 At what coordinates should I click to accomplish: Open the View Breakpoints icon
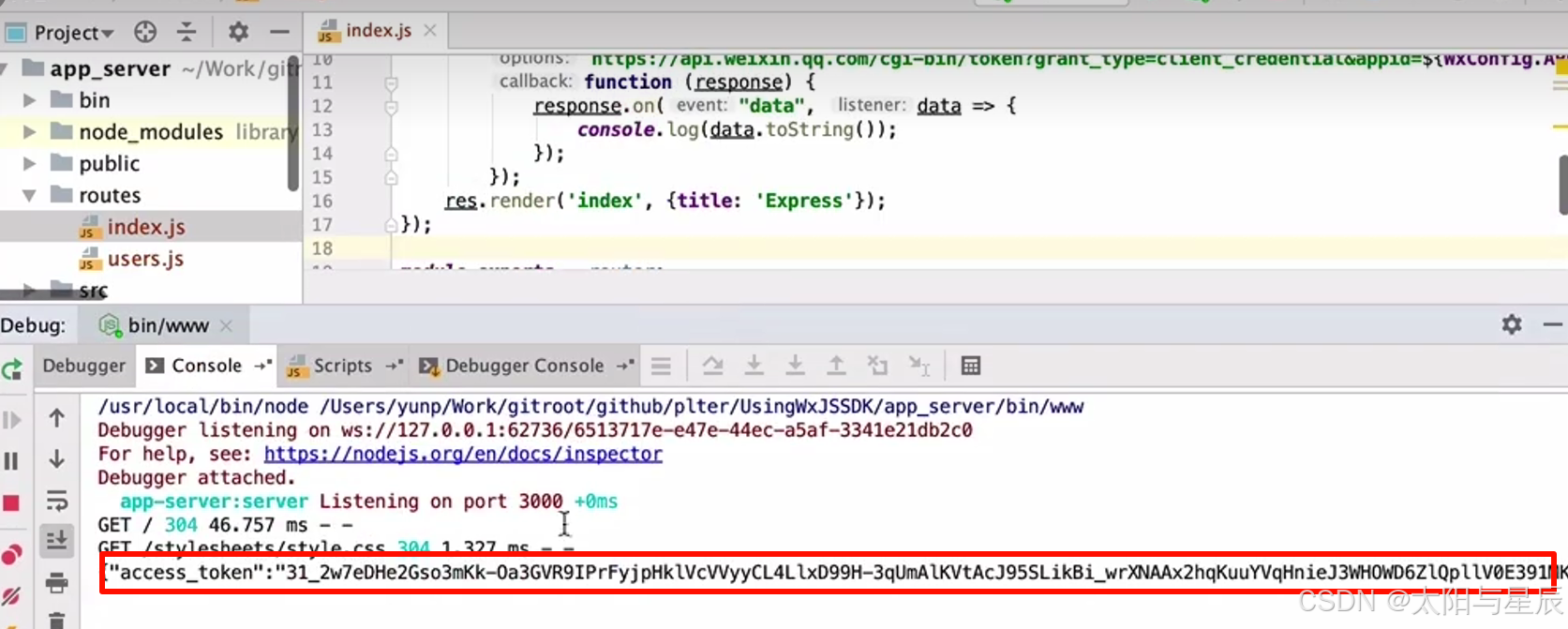click(11, 555)
